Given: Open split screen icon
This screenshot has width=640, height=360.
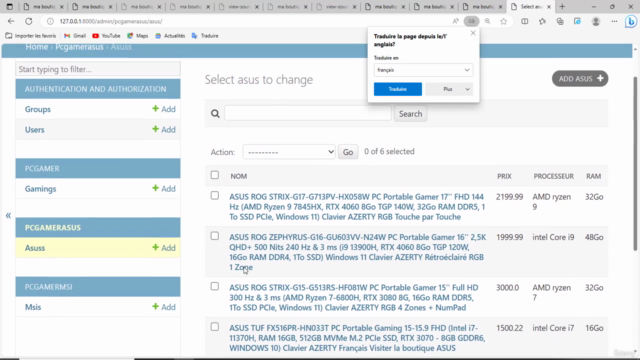Looking at the screenshot, I should (524, 21).
